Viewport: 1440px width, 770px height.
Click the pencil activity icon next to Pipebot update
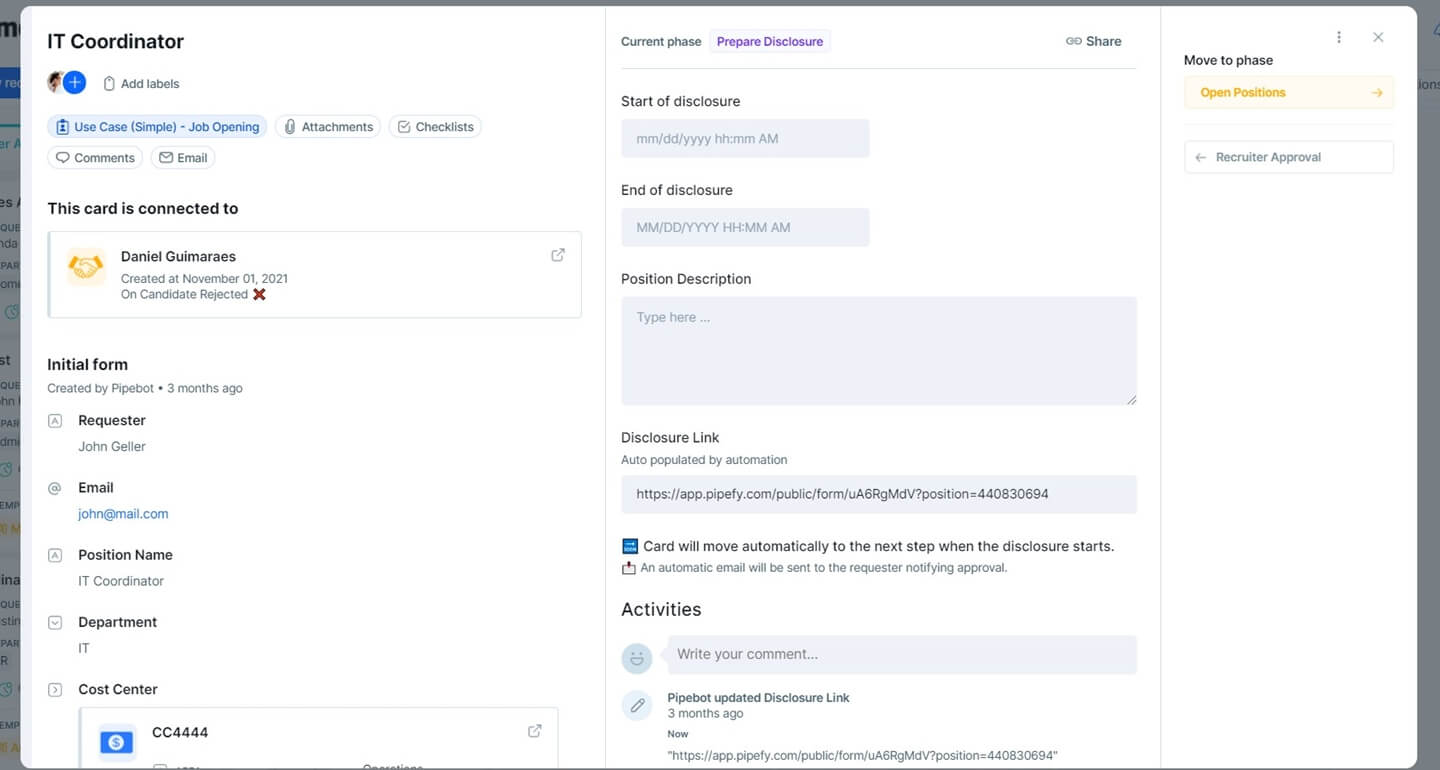point(637,706)
